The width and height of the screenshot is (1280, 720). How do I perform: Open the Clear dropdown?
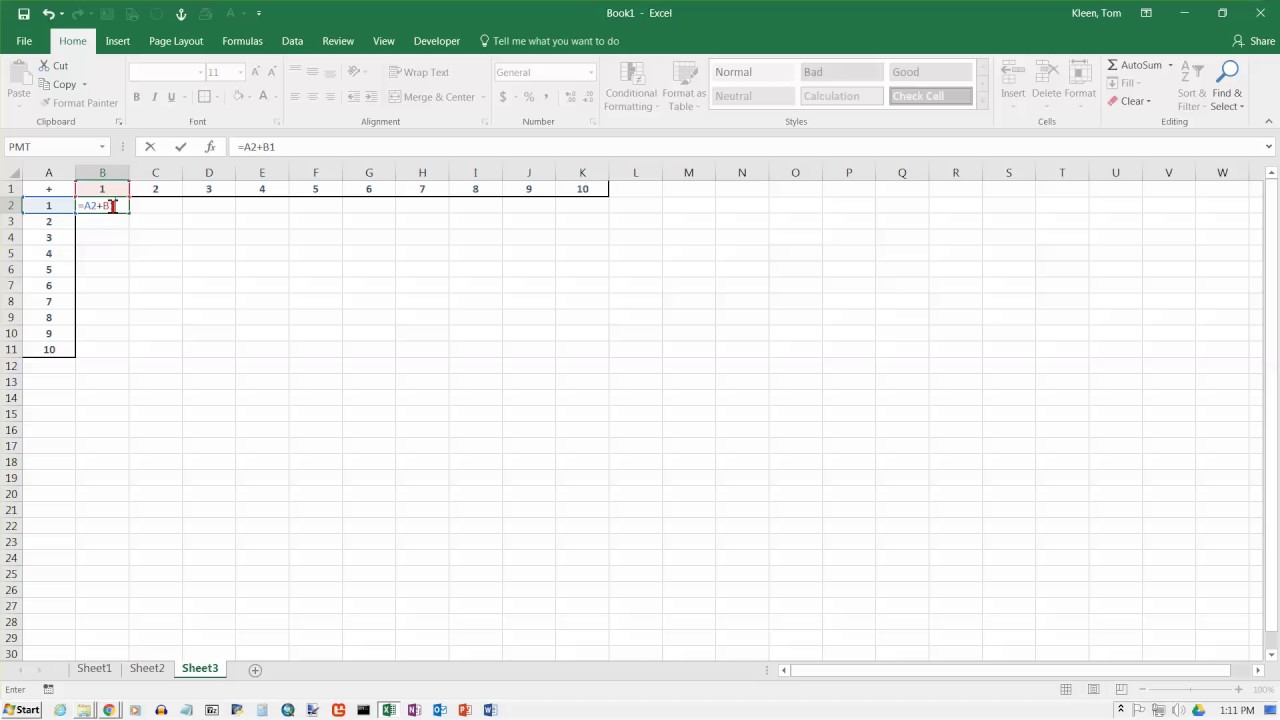[x=1129, y=101]
